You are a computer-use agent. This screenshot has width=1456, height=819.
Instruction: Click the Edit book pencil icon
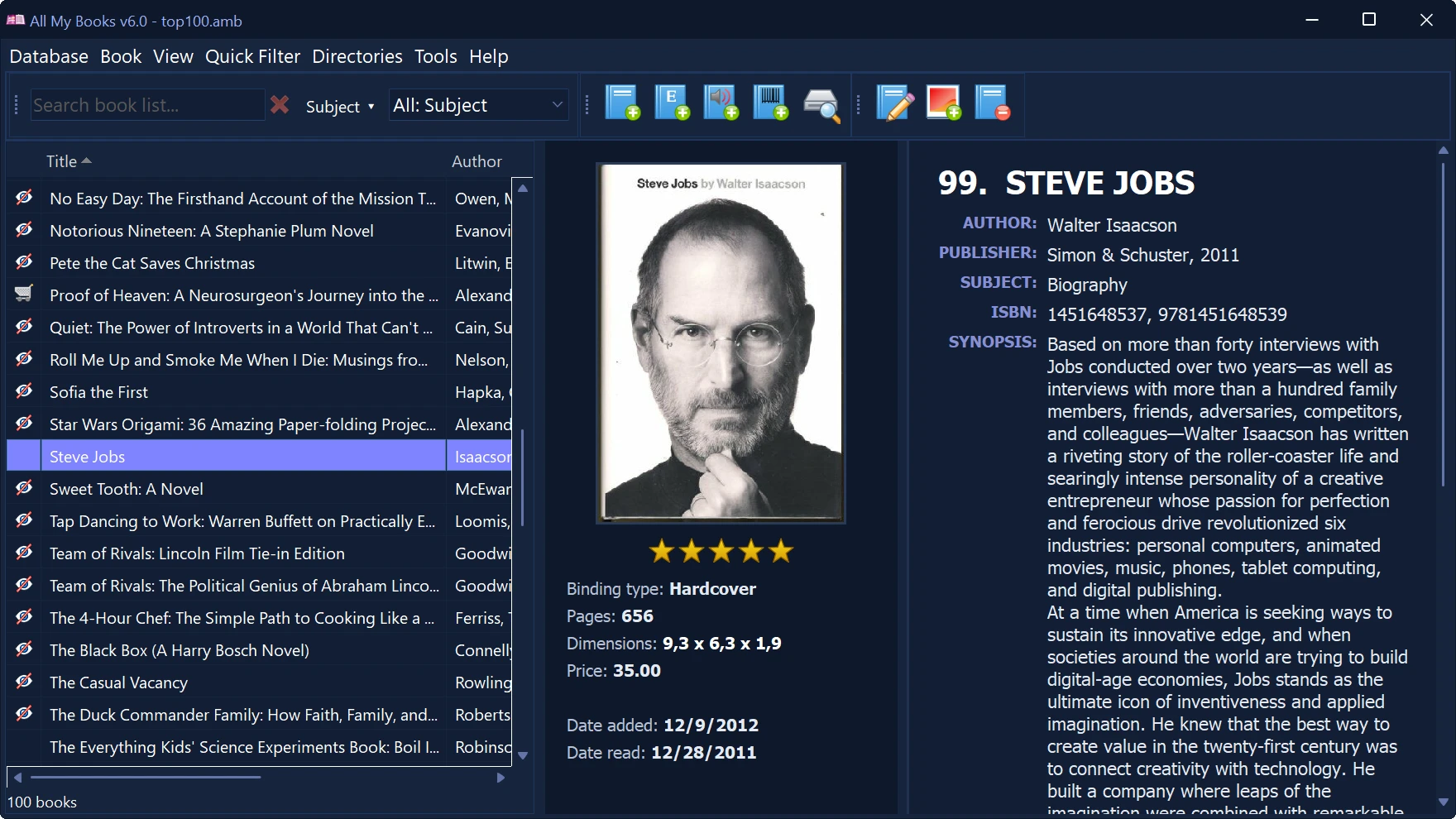click(x=895, y=103)
